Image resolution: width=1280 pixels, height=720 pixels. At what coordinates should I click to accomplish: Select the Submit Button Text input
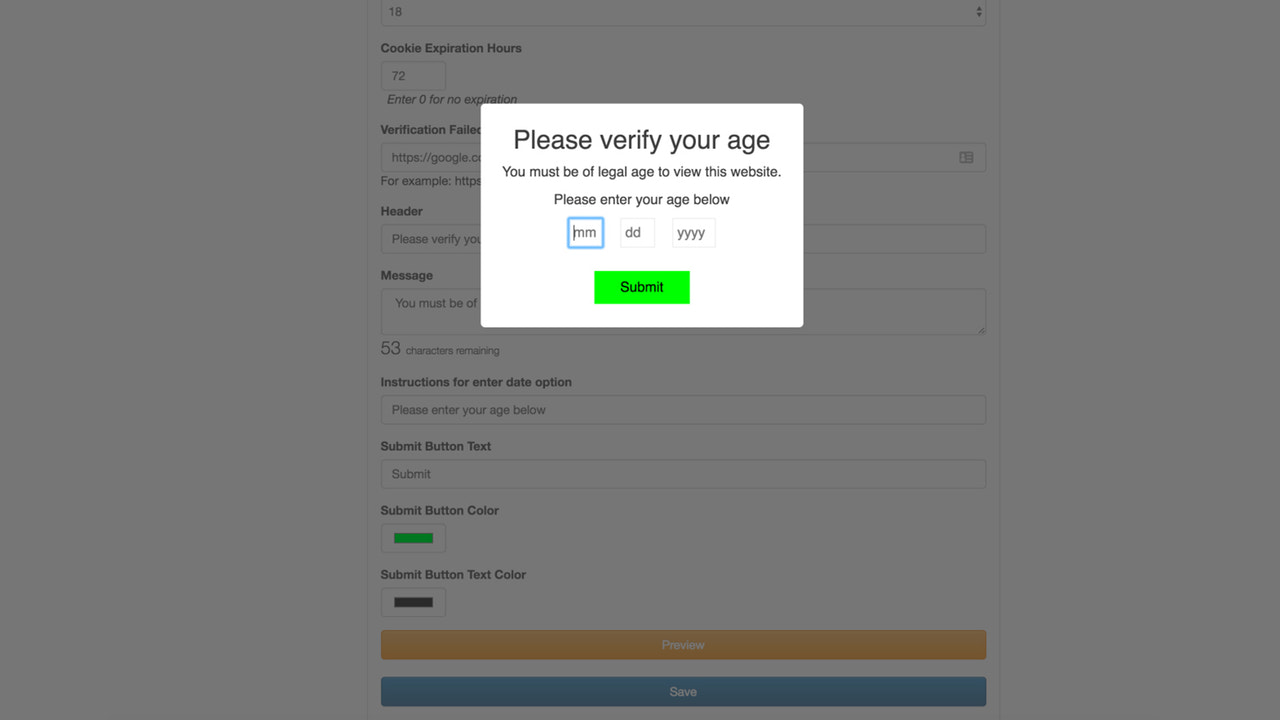683,473
